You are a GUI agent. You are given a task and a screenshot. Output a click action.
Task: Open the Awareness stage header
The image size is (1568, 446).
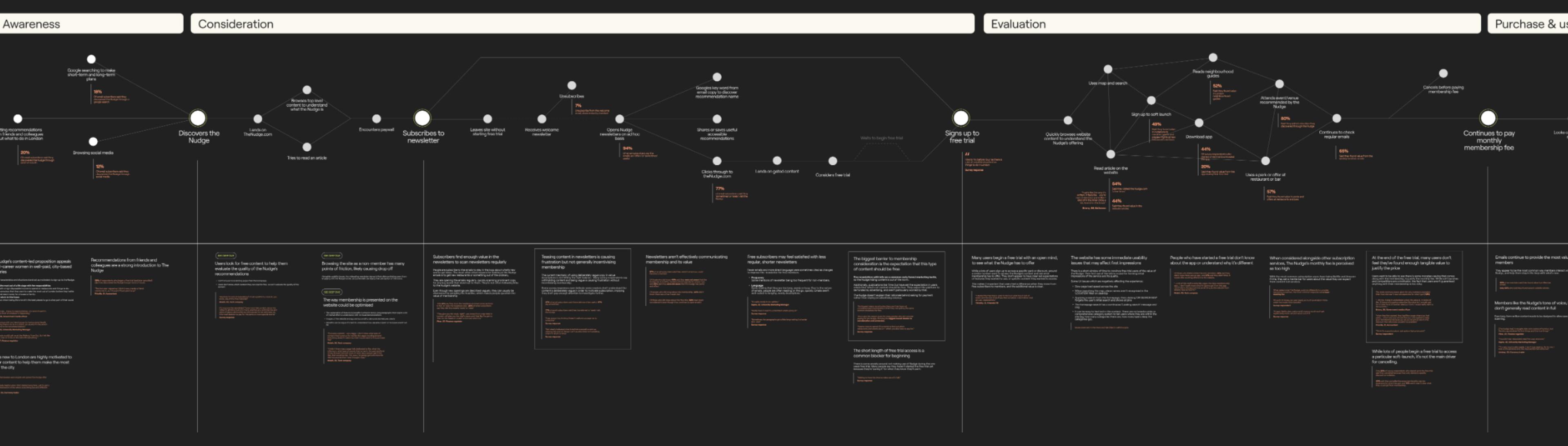[x=91, y=24]
